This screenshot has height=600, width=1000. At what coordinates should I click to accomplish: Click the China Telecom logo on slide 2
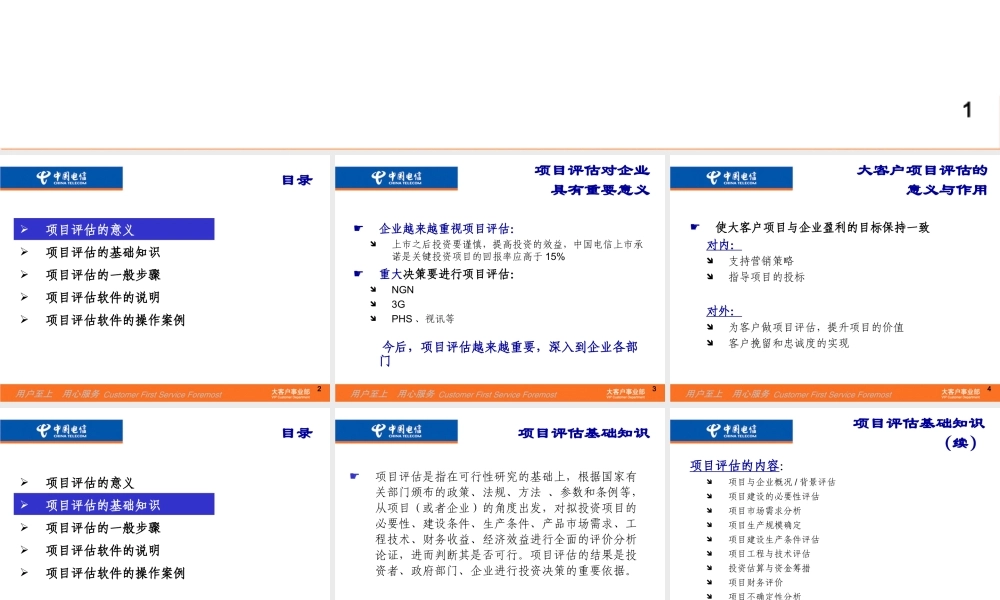pyautogui.click(x=61, y=178)
